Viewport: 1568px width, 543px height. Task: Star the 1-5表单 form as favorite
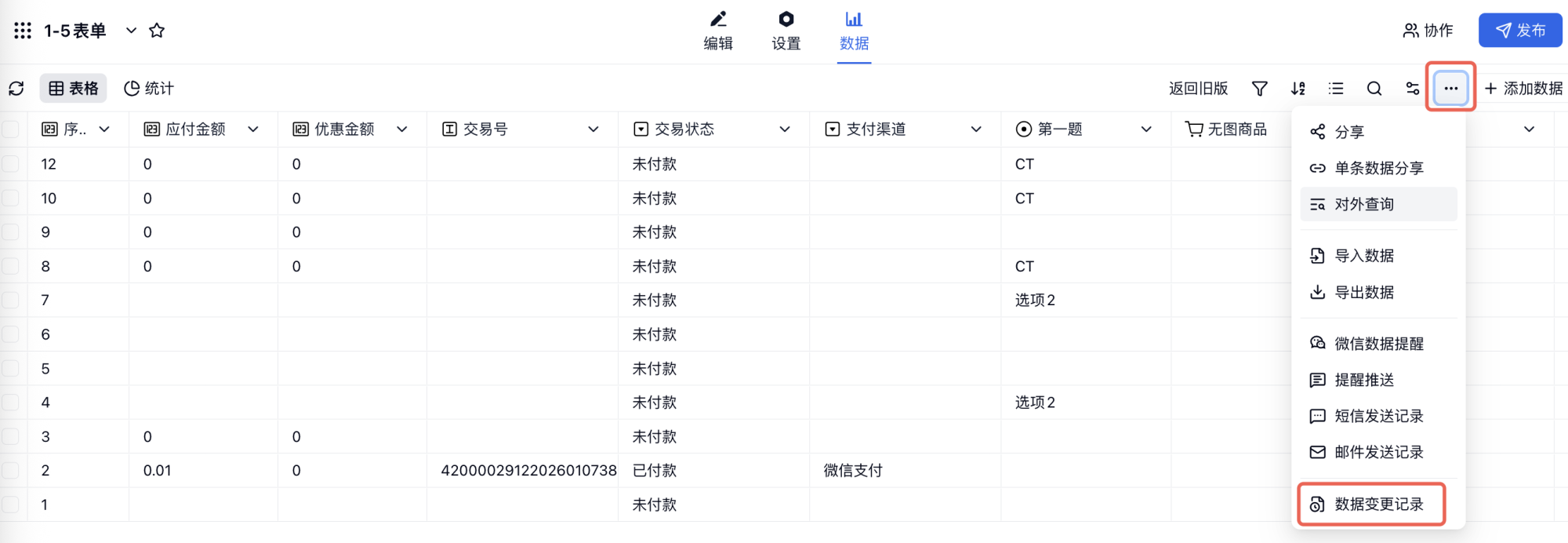click(x=157, y=31)
